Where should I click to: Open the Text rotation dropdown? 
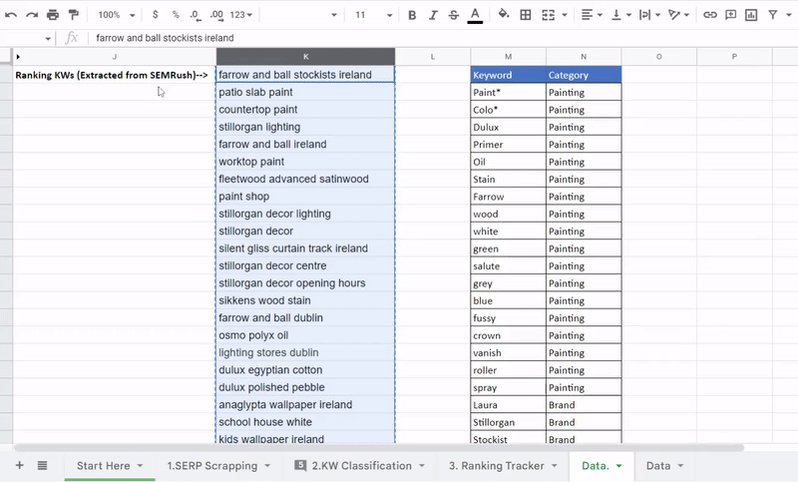pyautogui.click(x=679, y=15)
